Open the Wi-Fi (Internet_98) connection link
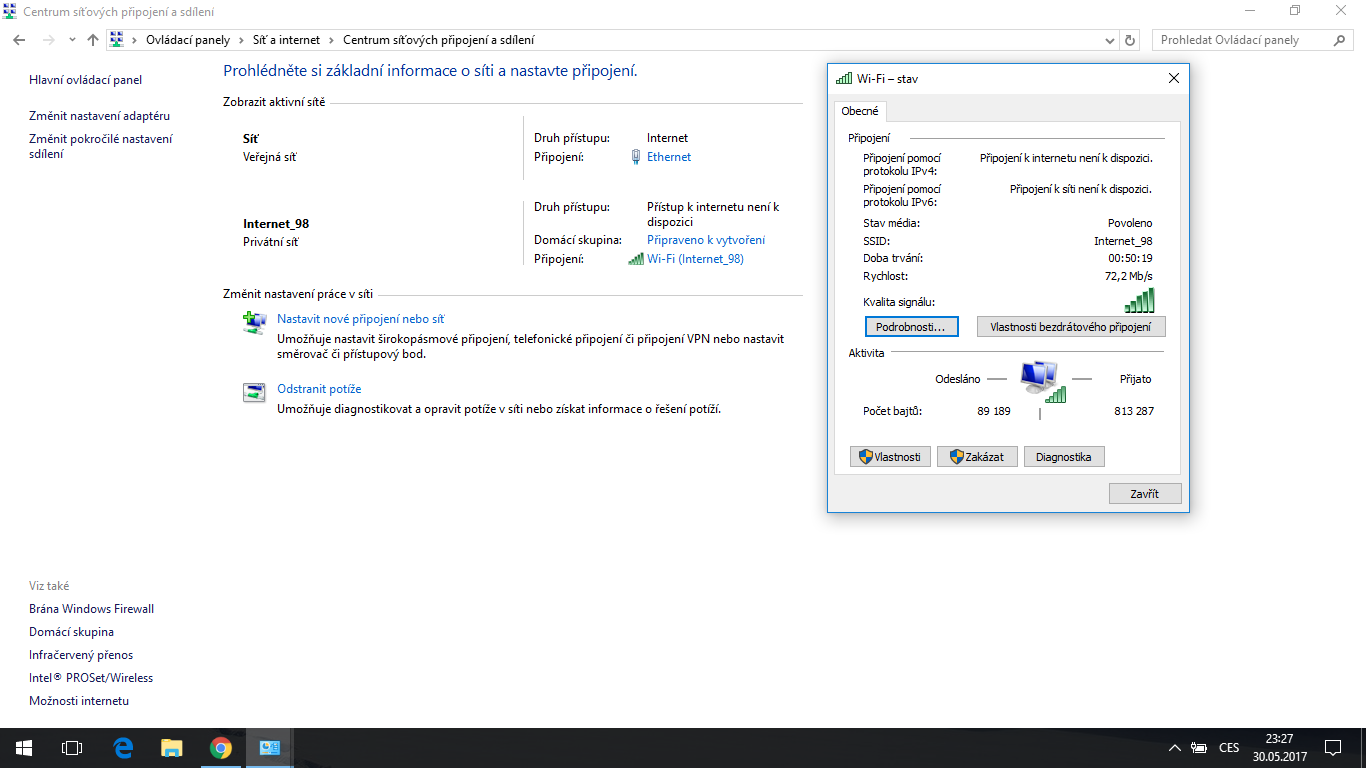The height and width of the screenshot is (768, 1366). click(x=695, y=259)
